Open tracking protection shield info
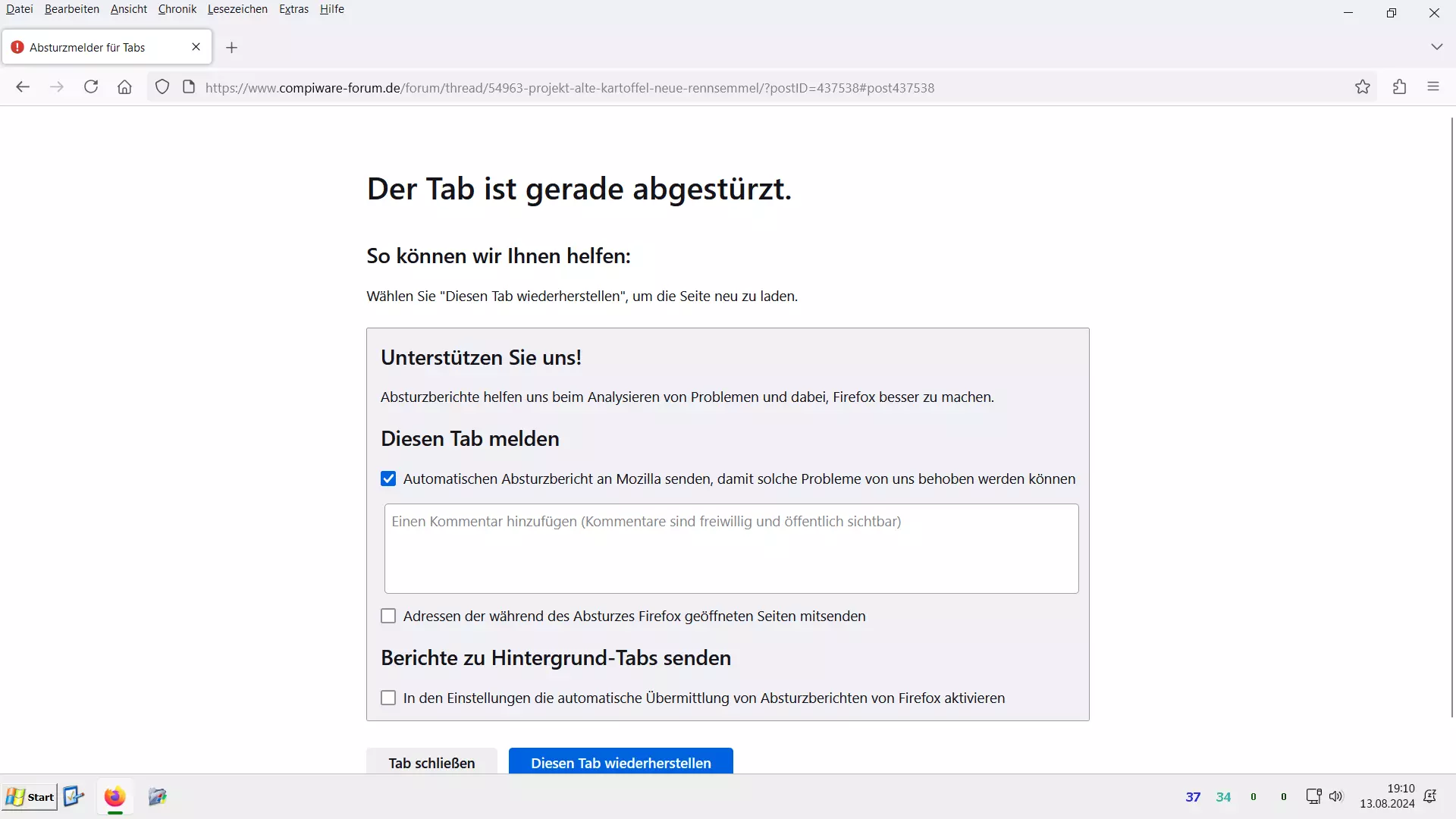Viewport: 1456px width, 819px height. 162,87
